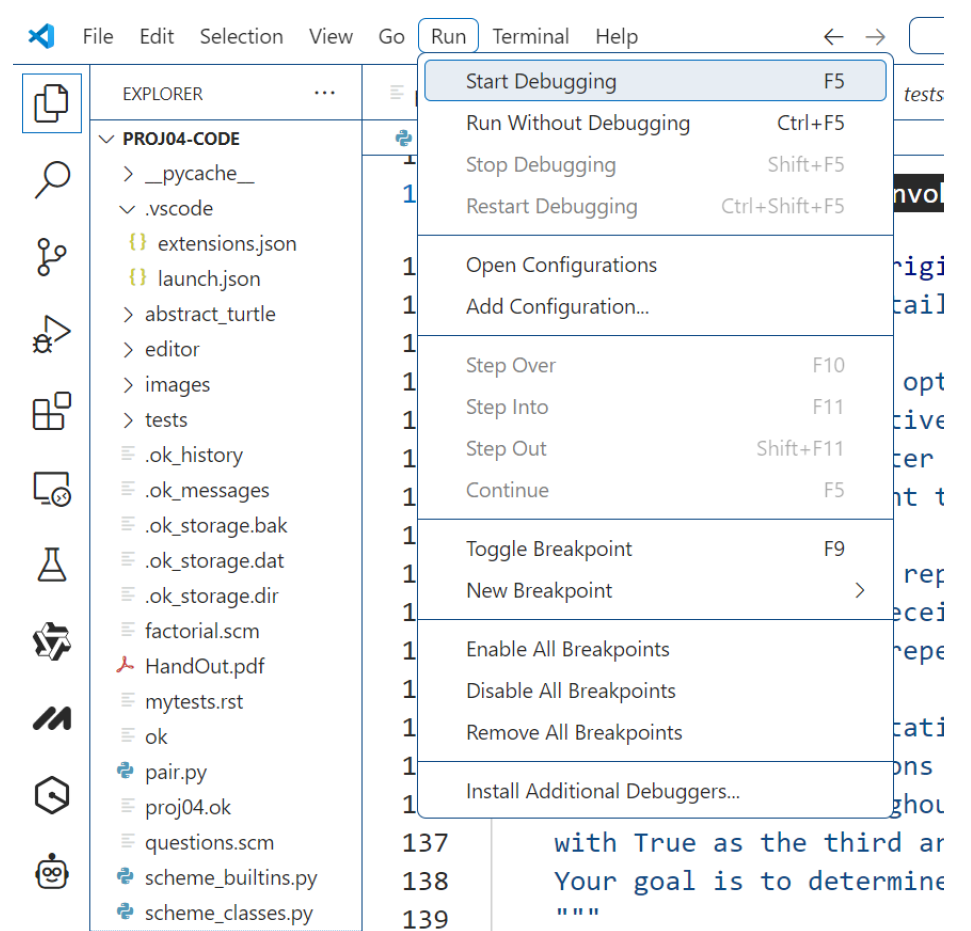The width and height of the screenshot is (971, 931).
Task: Click the robot icon in activity bar
Action: 52,872
